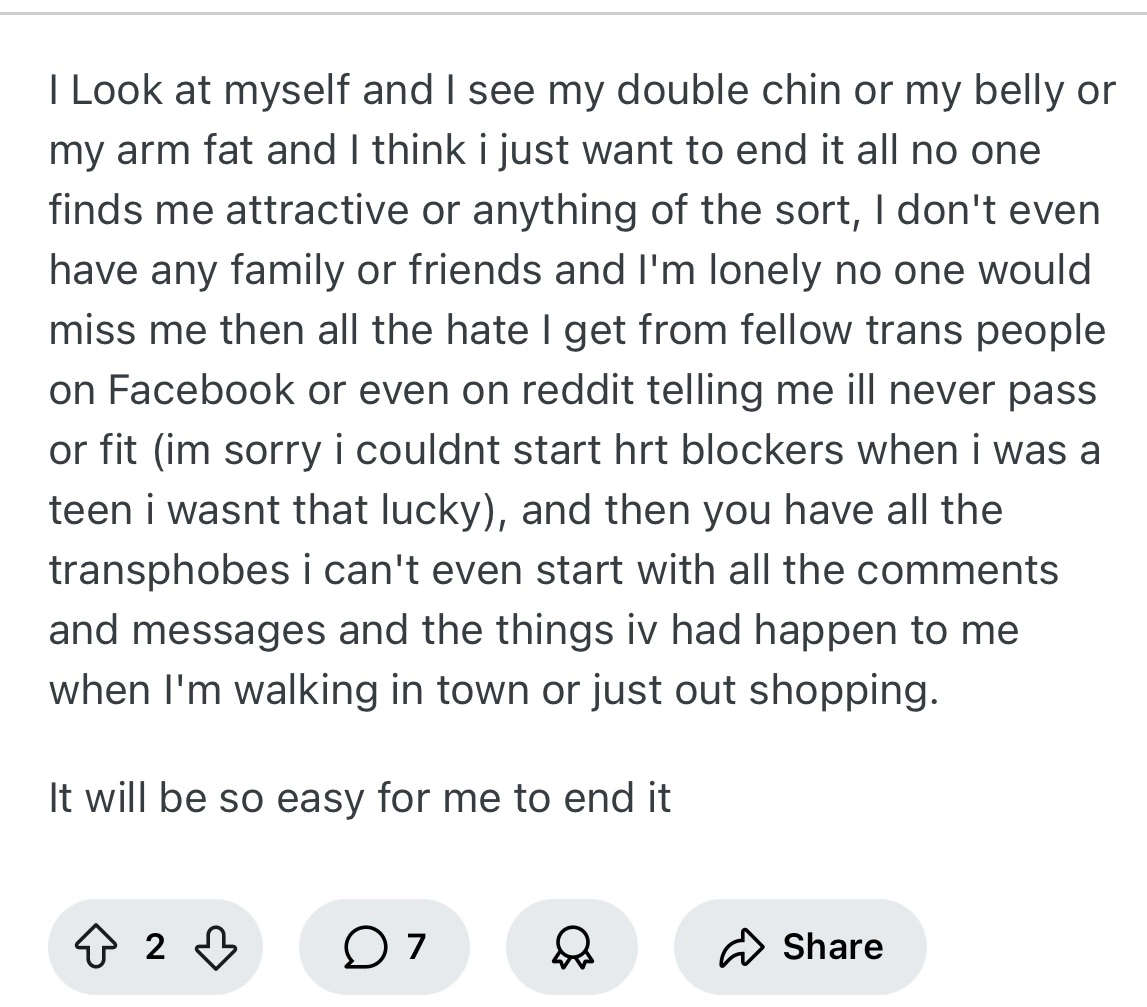
Task: Click the word "Facebook" in the post
Action: tap(197, 390)
